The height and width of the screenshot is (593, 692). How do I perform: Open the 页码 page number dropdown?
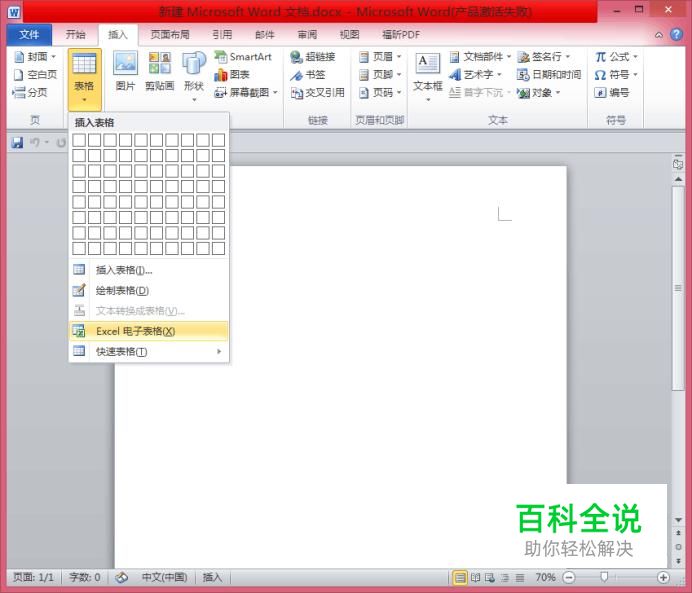pyautogui.click(x=380, y=93)
